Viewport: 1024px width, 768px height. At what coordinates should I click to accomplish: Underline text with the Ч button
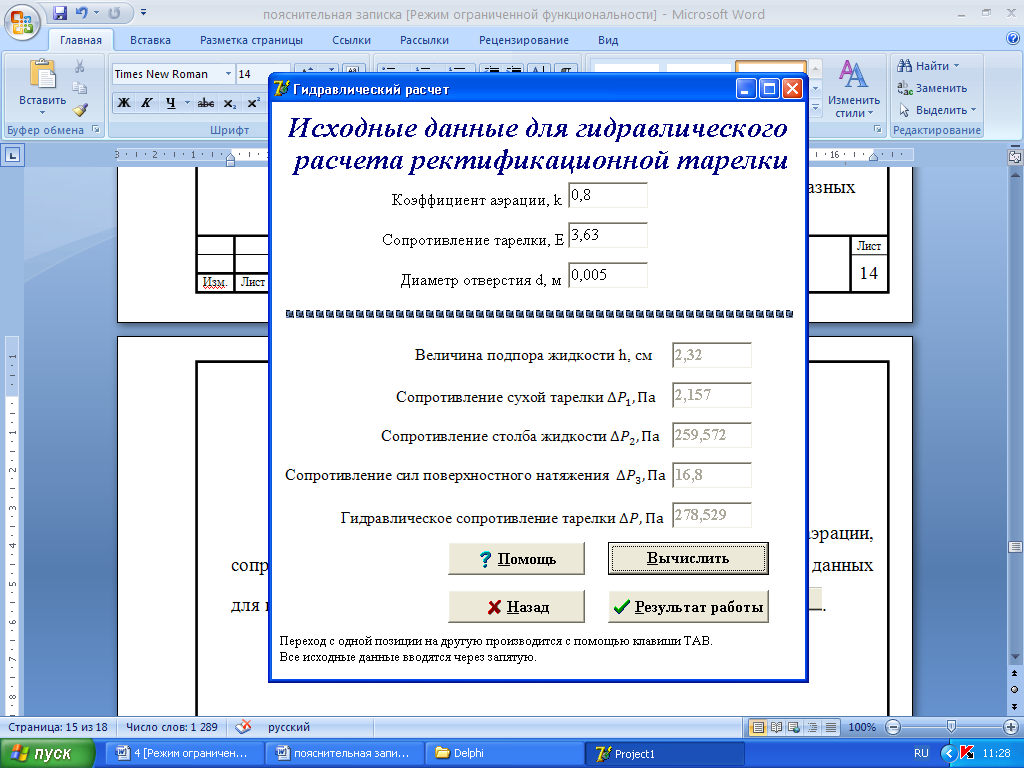coord(170,103)
